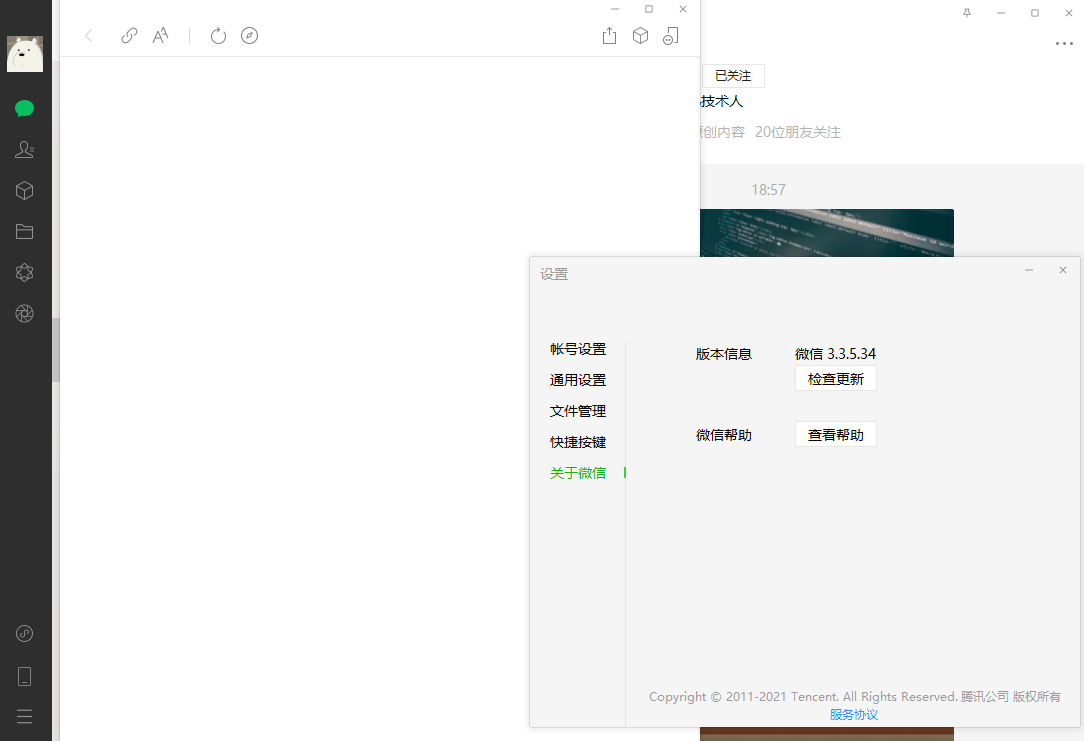
Task: Open the code image article thumbnail
Action: pyautogui.click(x=827, y=233)
